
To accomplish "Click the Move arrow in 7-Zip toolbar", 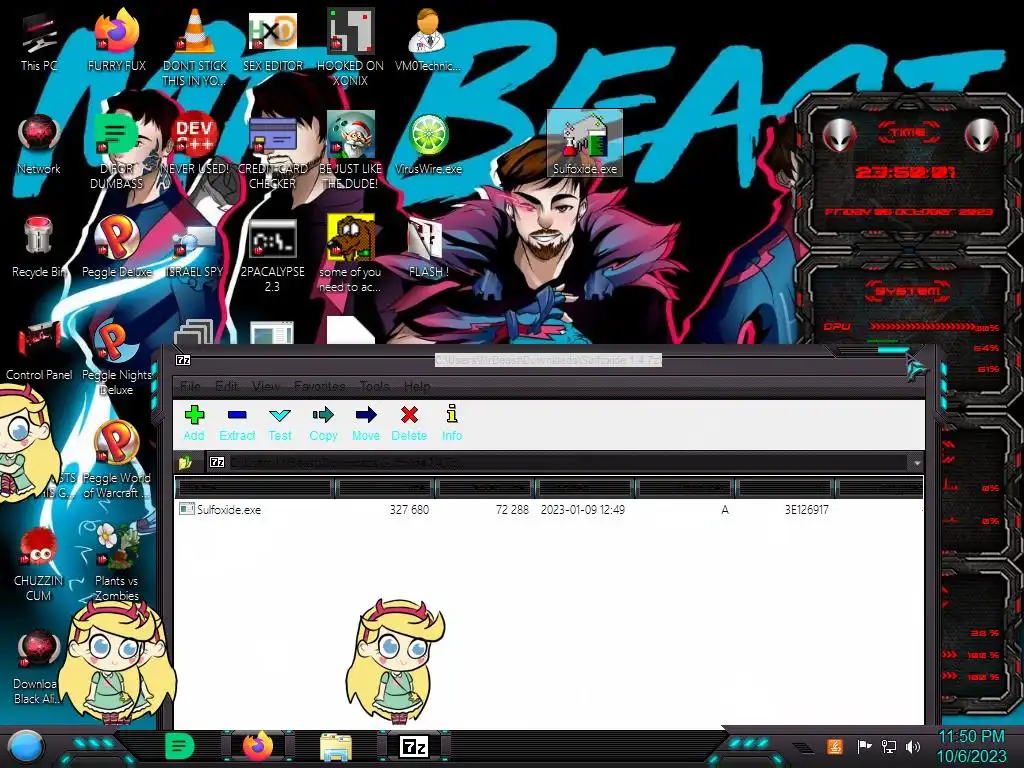I will 366,423.
